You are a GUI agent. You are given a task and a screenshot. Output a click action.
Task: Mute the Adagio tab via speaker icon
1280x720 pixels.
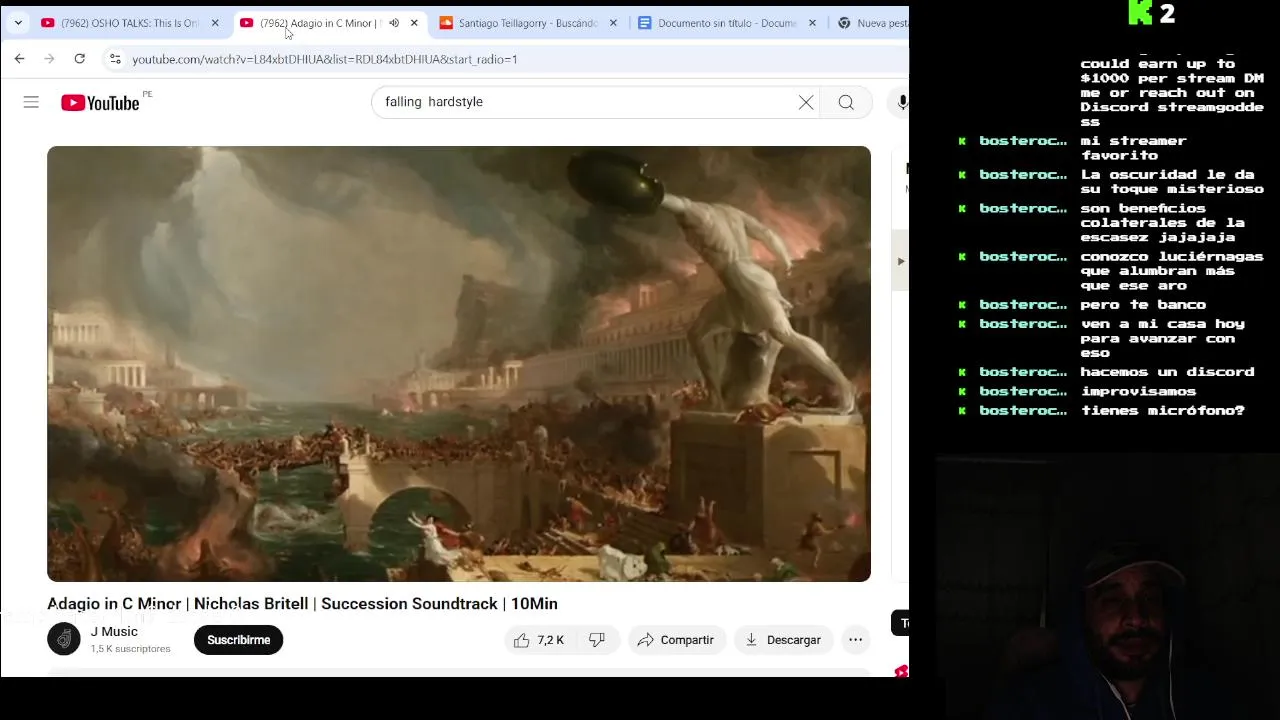click(394, 23)
